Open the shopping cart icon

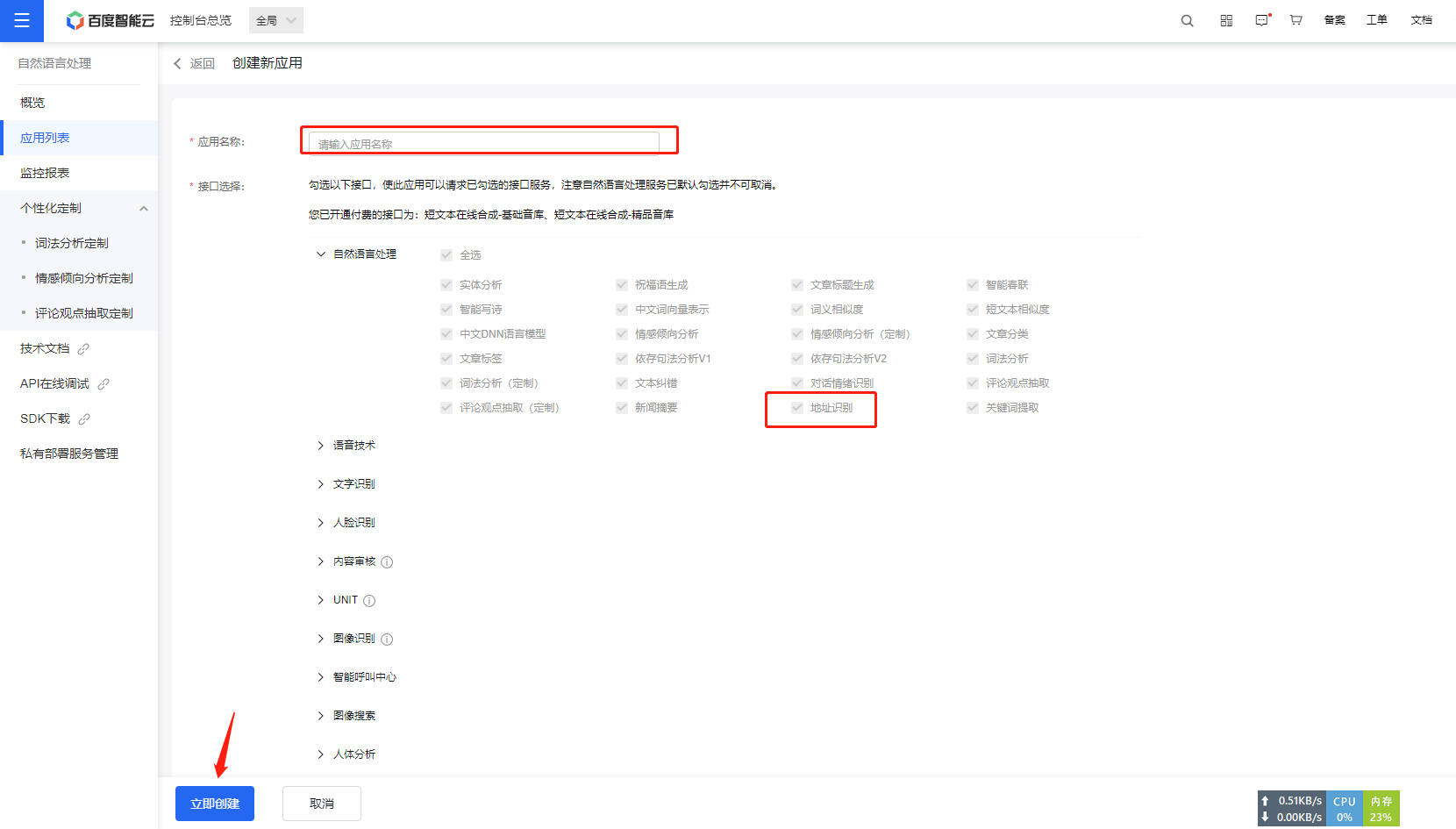tap(1295, 20)
